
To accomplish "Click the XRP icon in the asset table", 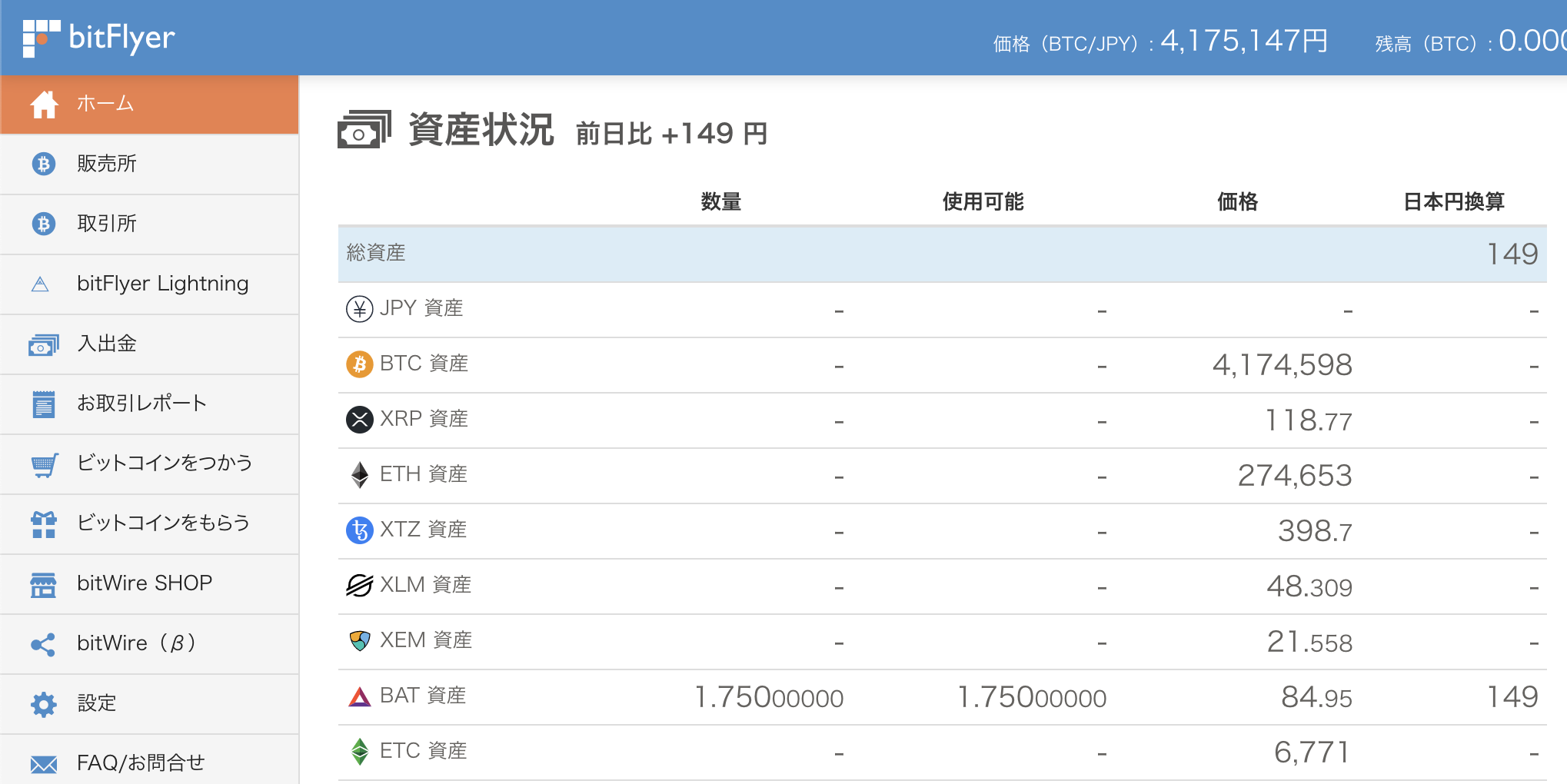I will coord(358,419).
